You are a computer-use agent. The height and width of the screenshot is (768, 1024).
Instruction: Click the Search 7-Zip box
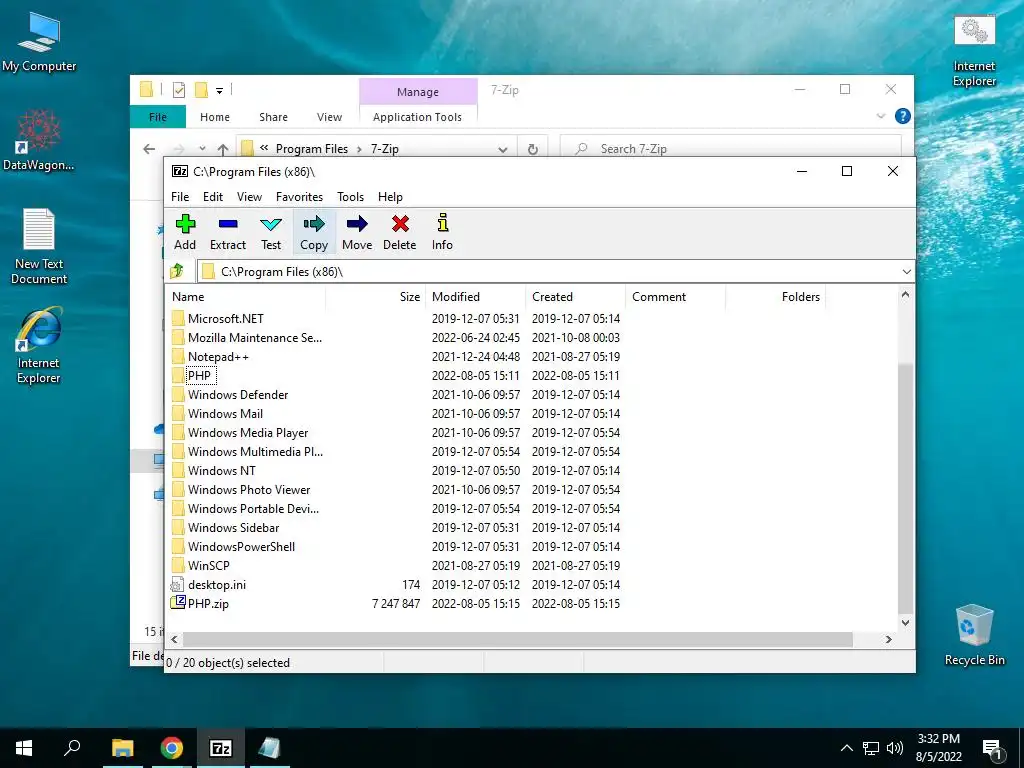coord(731,149)
